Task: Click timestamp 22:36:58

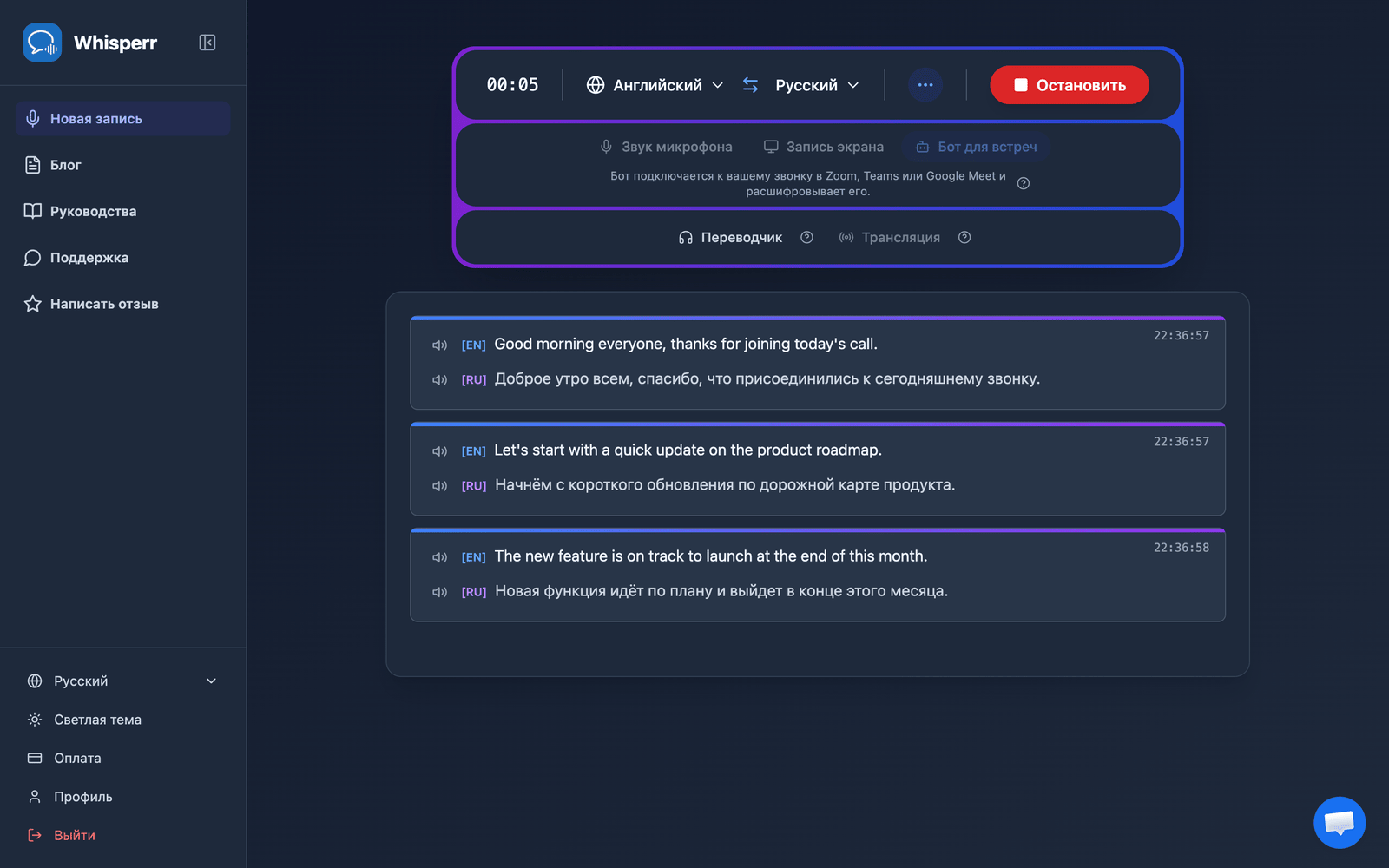Action: [1182, 548]
